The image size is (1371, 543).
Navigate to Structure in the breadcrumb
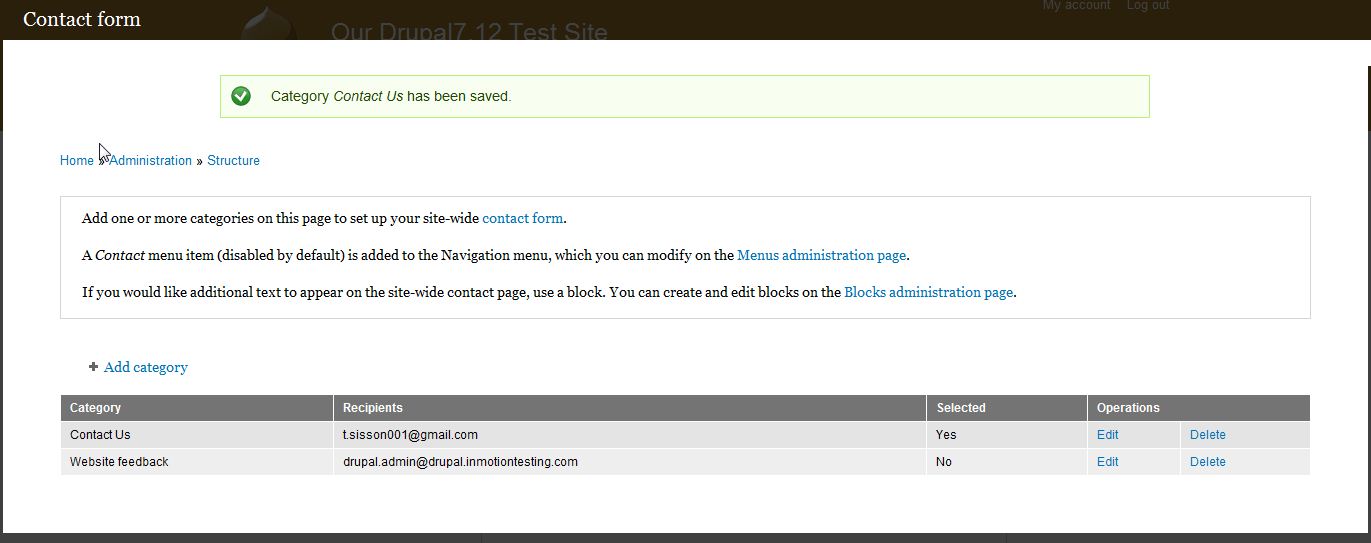(x=233, y=160)
